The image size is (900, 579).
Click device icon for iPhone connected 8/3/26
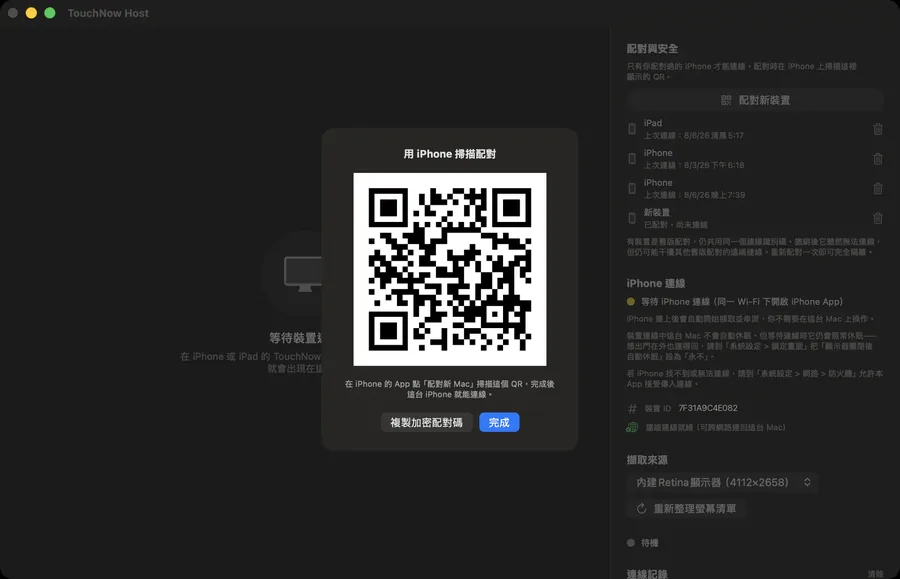(632, 159)
